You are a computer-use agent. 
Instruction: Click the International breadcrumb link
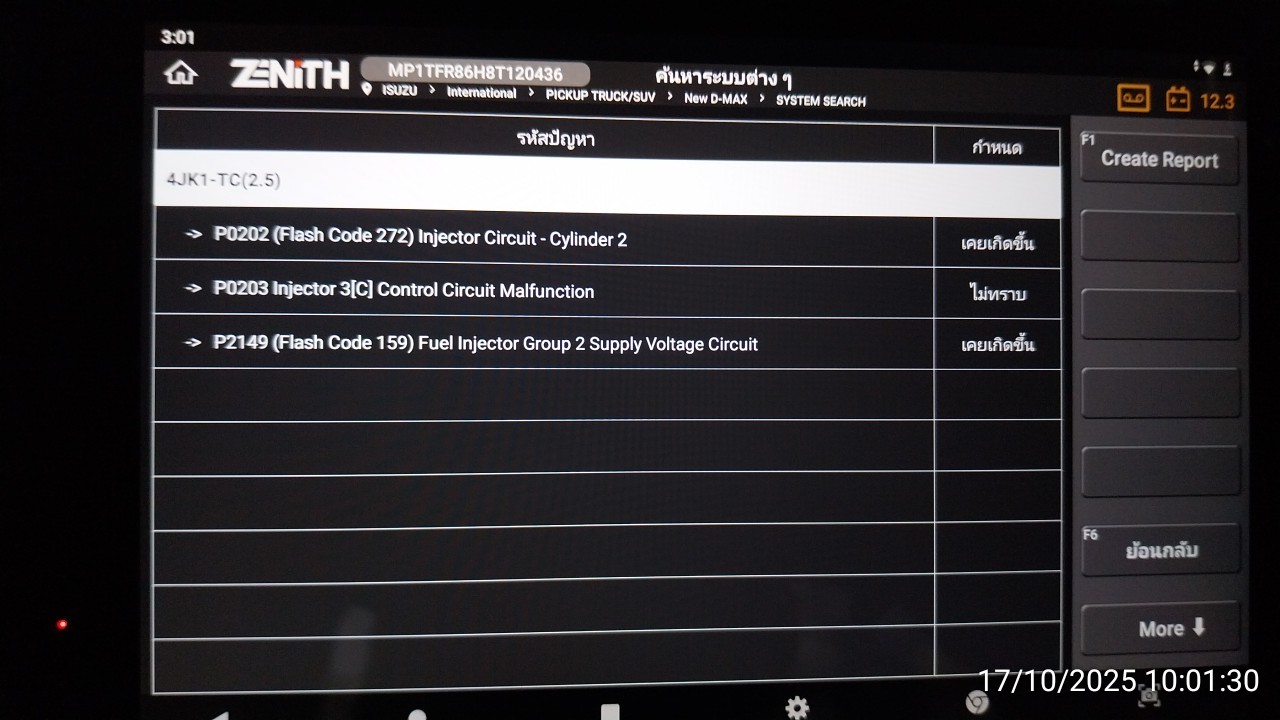[x=481, y=93]
